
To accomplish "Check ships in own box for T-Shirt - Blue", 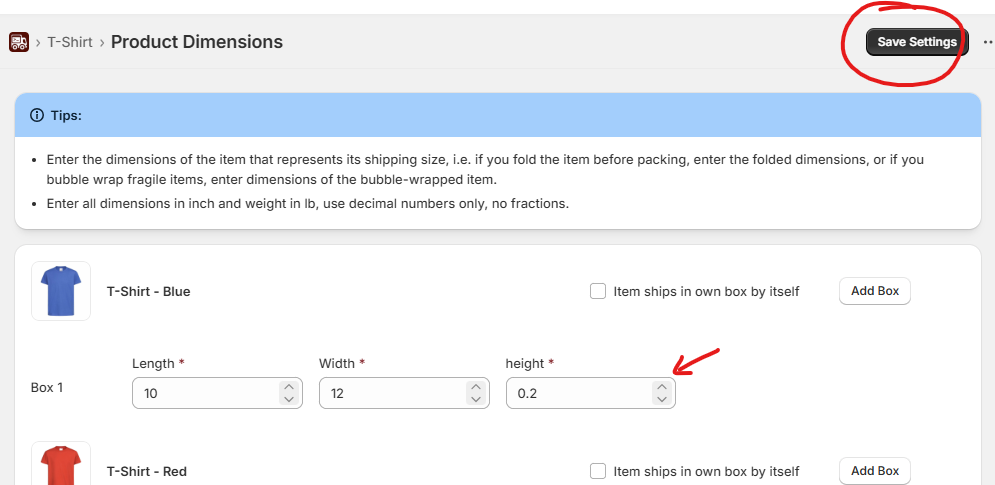I will point(598,291).
